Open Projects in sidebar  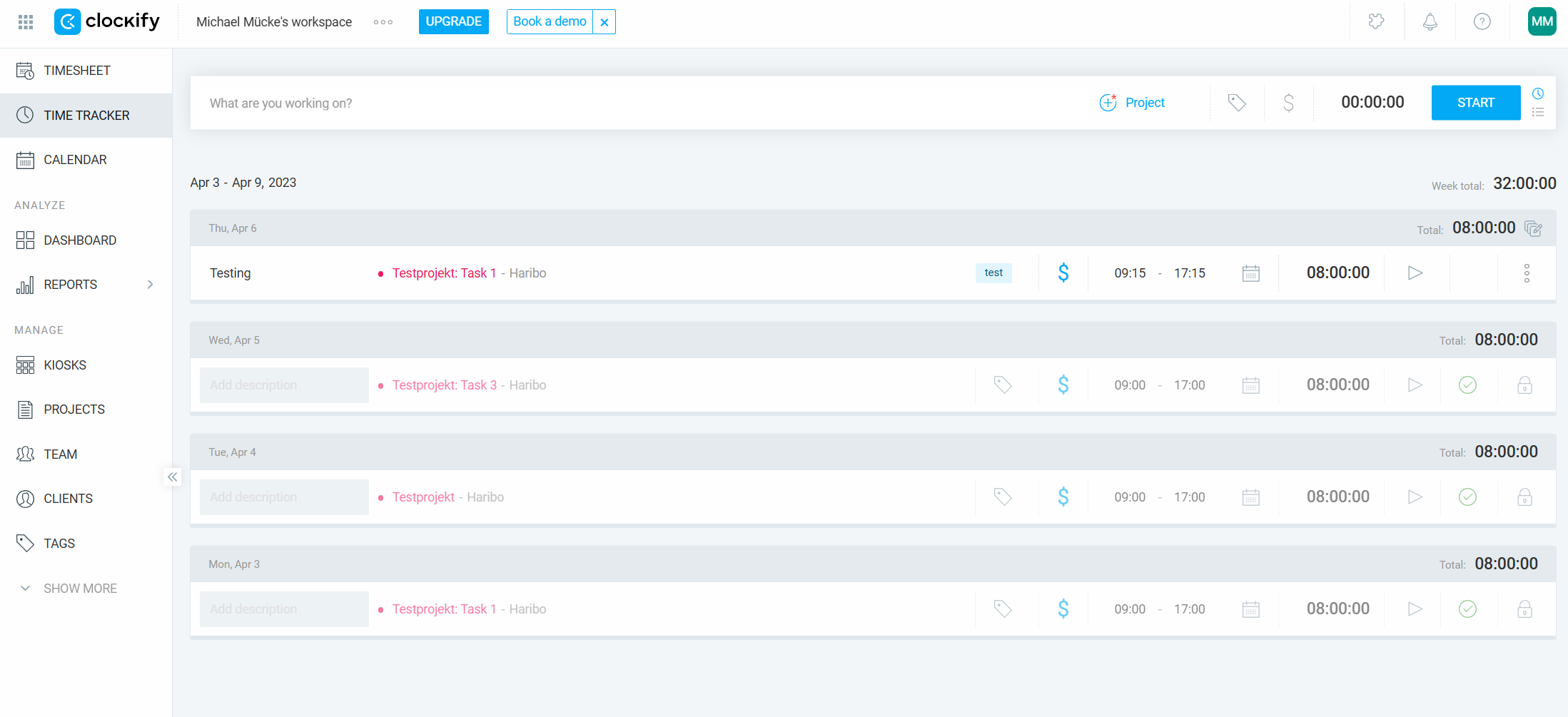point(86,410)
